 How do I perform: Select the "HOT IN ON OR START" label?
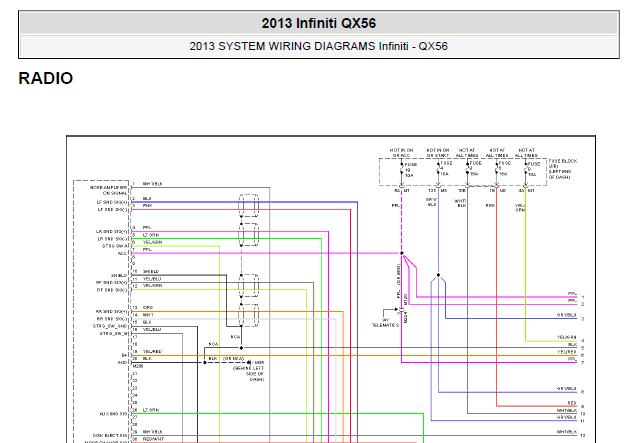(x=438, y=153)
